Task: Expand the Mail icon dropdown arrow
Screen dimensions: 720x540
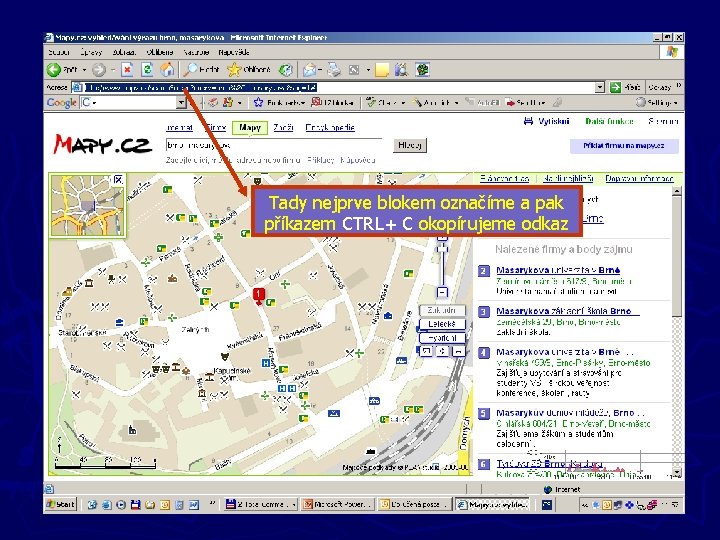Action: coord(320,70)
